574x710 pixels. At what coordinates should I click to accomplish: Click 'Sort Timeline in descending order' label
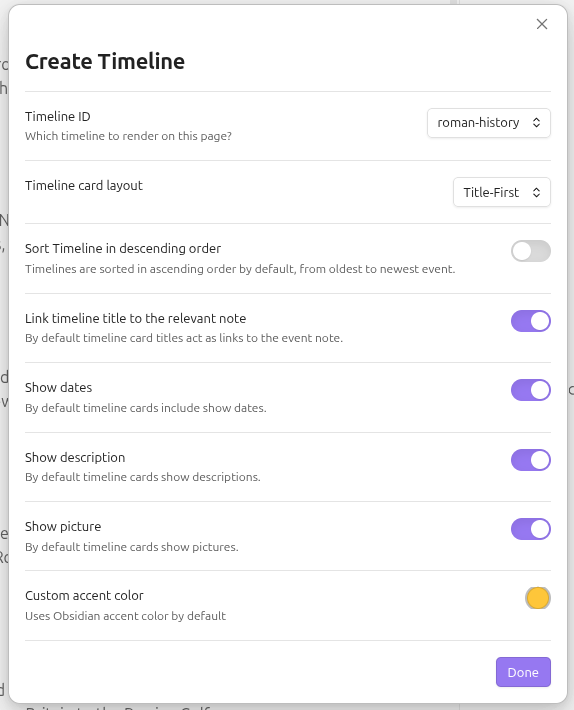[x=123, y=249]
